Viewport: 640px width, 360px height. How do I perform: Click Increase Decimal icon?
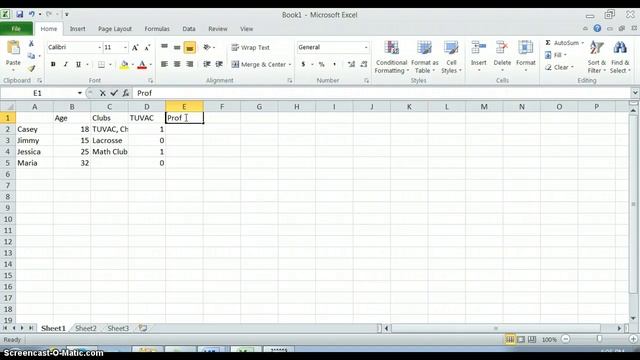pos(351,64)
